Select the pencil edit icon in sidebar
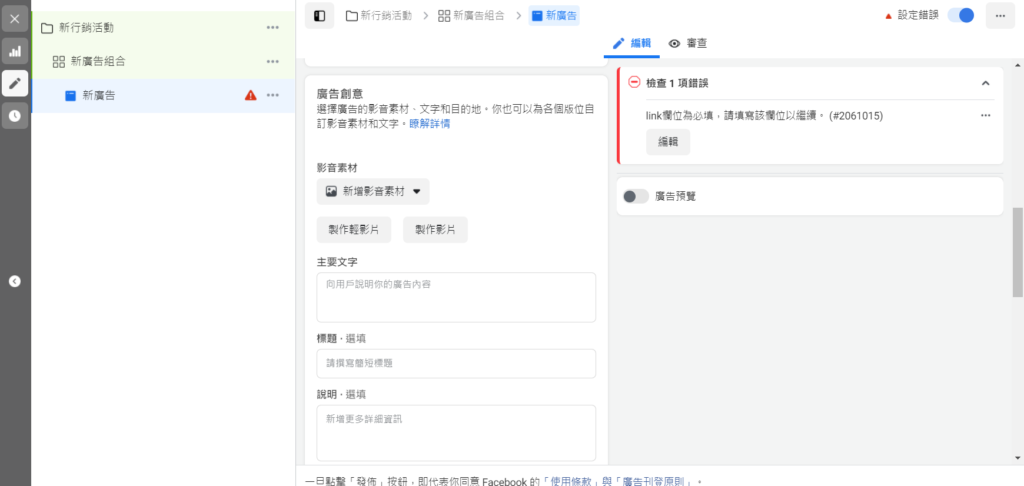 point(15,83)
